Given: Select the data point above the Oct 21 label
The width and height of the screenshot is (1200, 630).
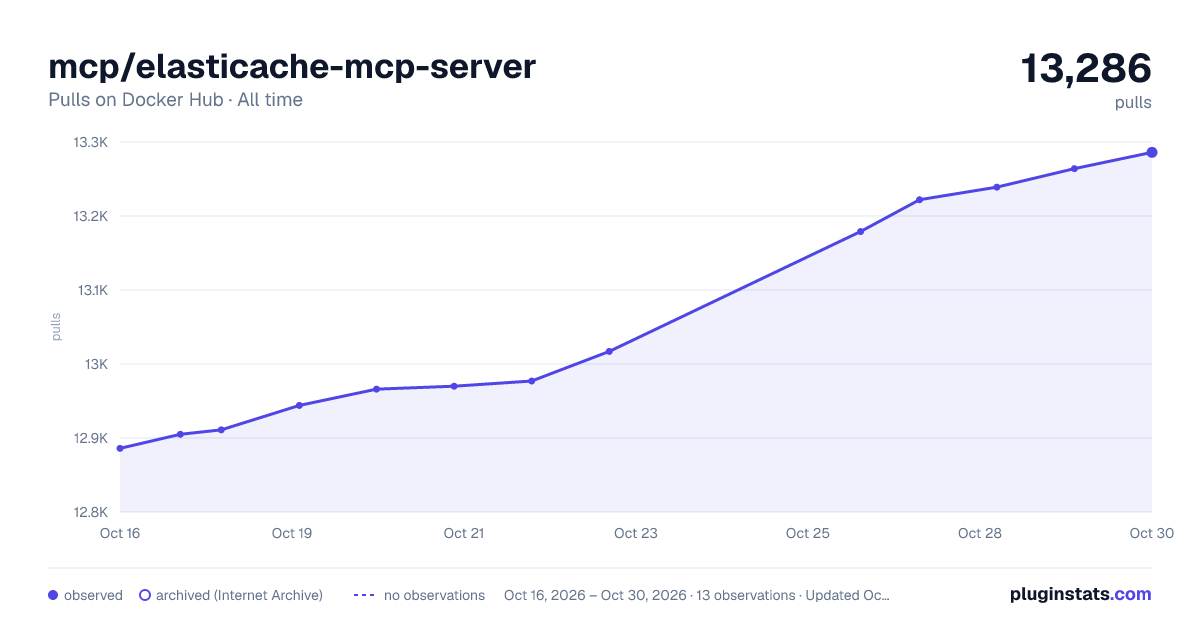Looking at the screenshot, I should click(x=454, y=386).
